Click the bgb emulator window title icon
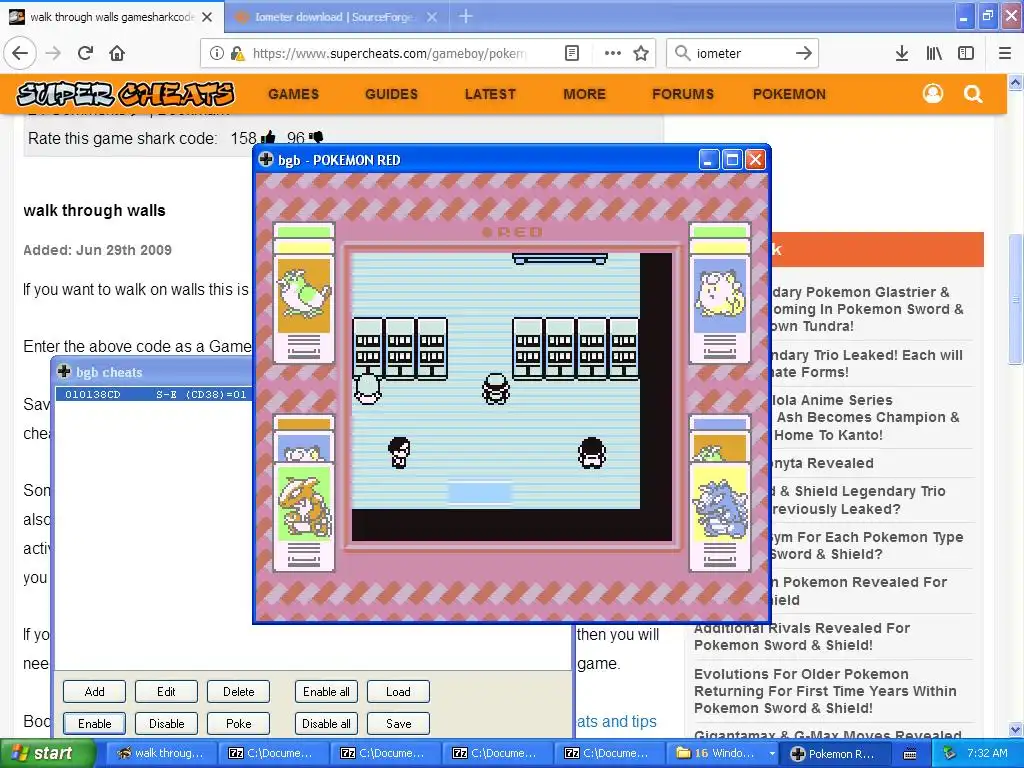The height and width of the screenshot is (768, 1024). click(x=266, y=159)
